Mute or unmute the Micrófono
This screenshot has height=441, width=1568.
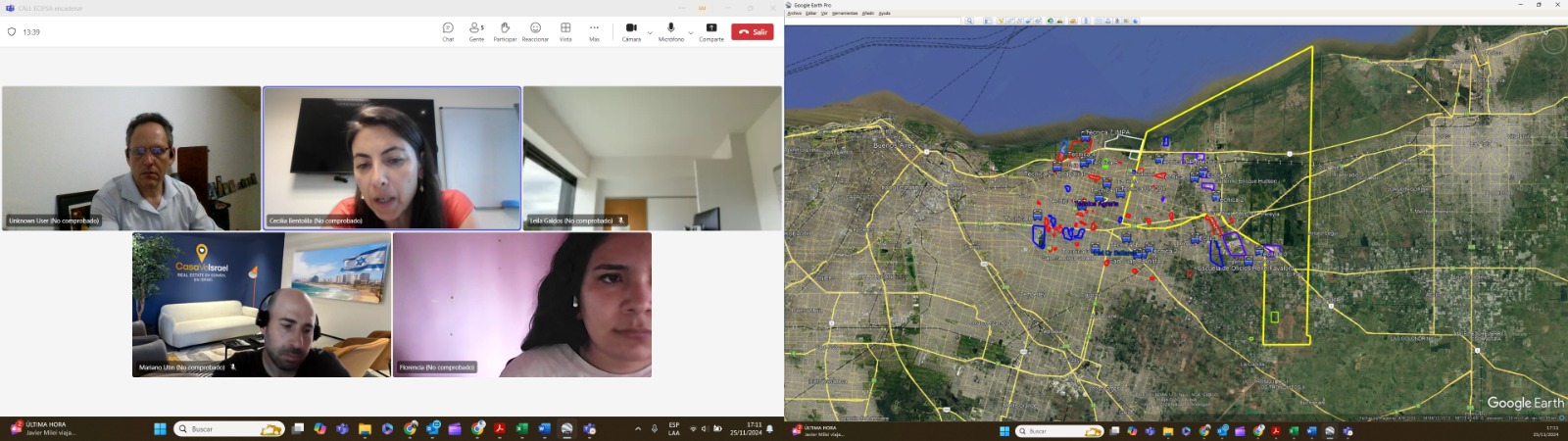click(x=671, y=31)
